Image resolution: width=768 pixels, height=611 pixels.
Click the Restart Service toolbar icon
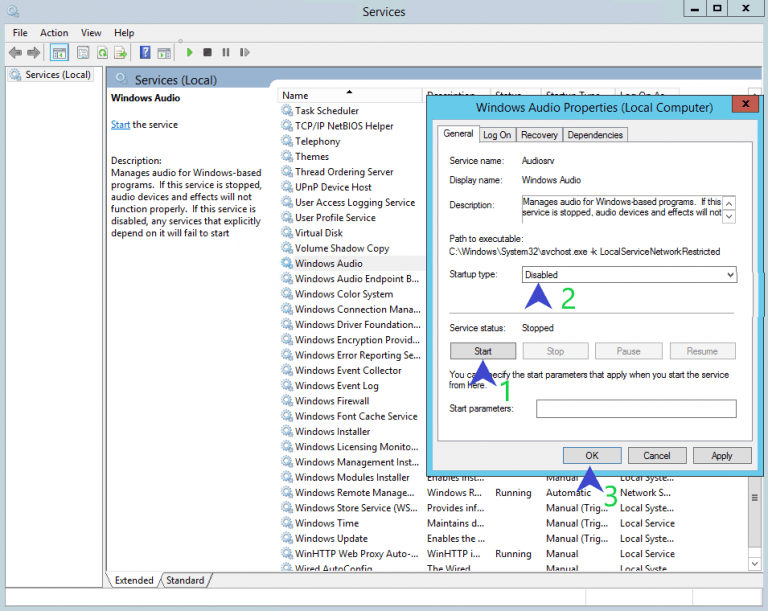pyautogui.click(x=244, y=52)
